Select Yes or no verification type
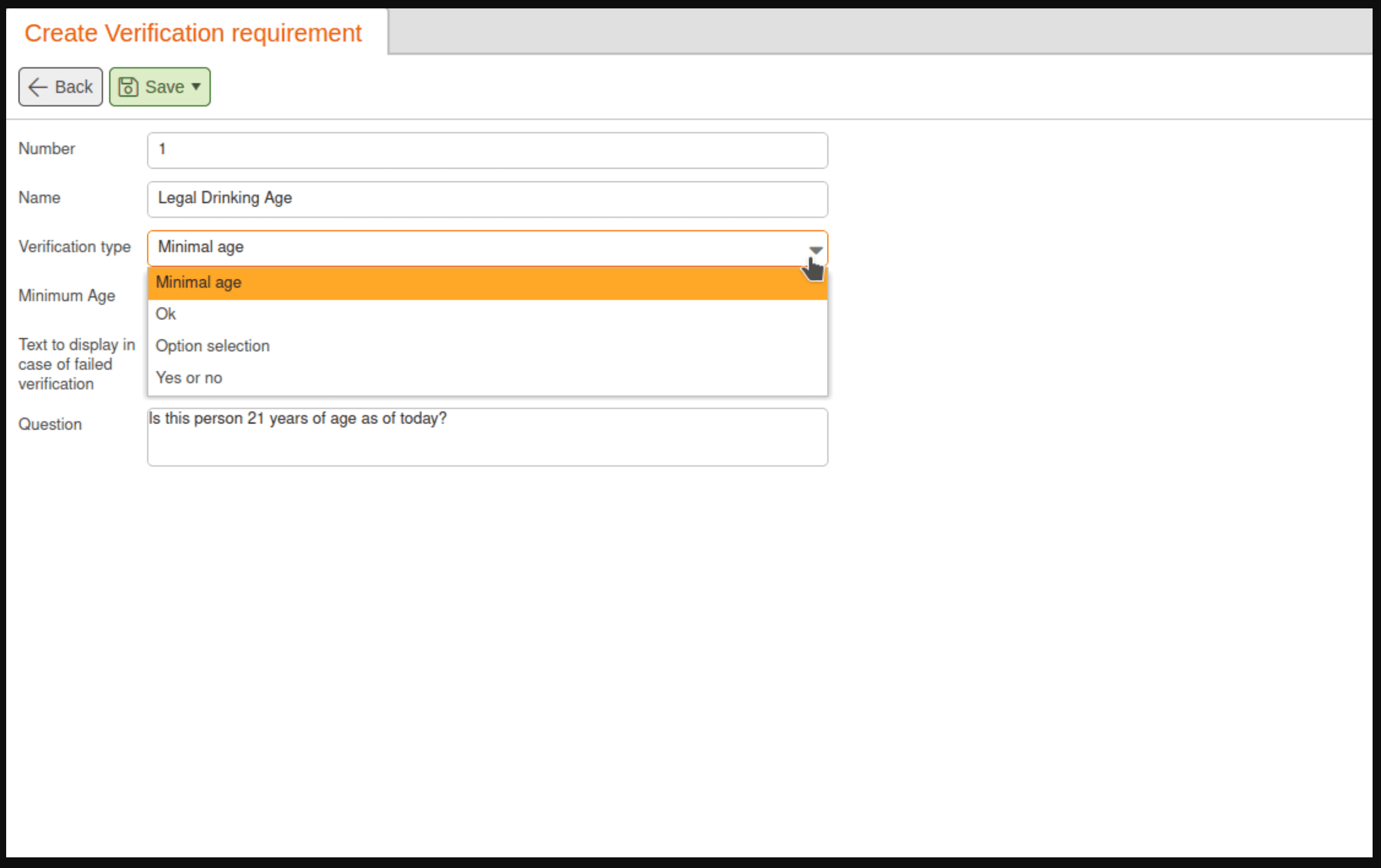The height and width of the screenshot is (868, 1381). click(x=487, y=379)
